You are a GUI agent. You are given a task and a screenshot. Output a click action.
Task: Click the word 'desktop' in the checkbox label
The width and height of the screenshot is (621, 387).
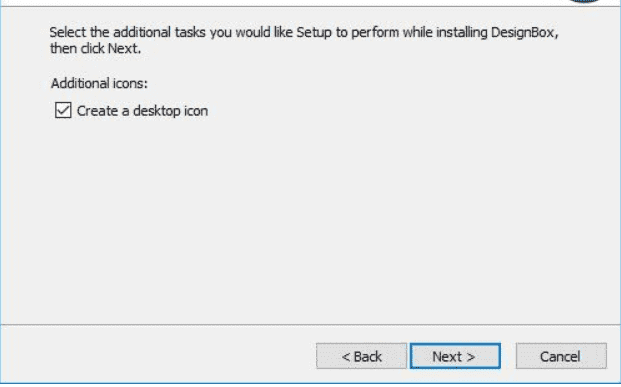pyautogui.click(x=156, y=111)
